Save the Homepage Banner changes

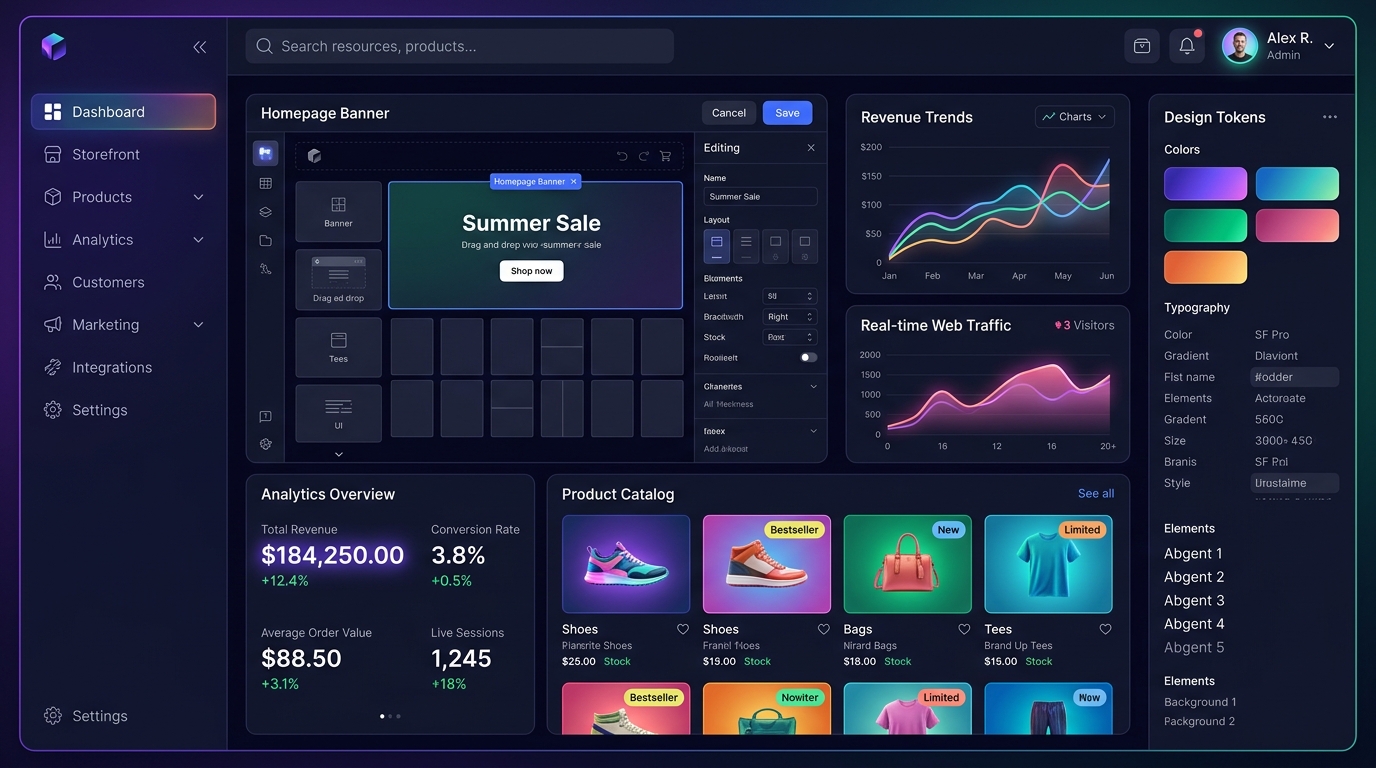coord(787,113)
